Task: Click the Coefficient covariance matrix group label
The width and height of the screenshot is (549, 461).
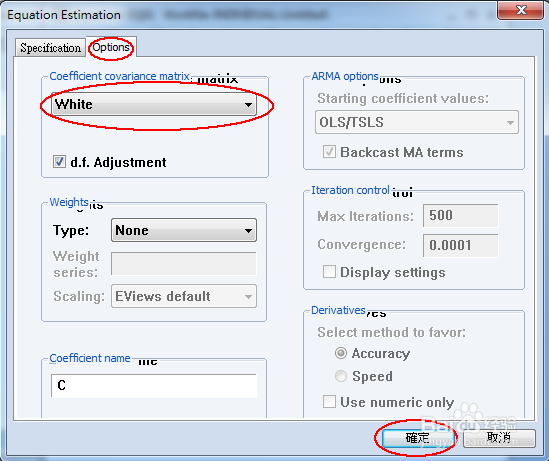Action: click(119, 76)
